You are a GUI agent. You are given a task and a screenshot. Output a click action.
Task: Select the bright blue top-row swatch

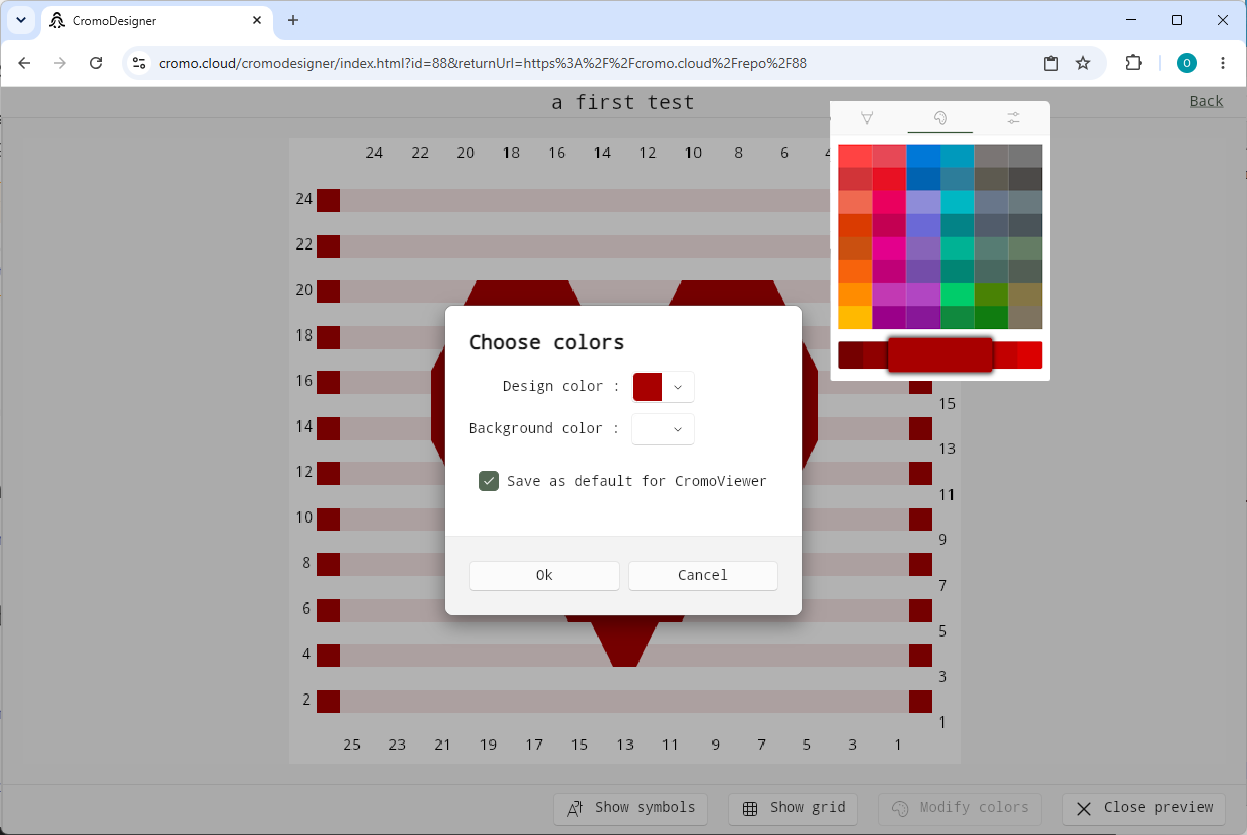(x=923, y=156)
